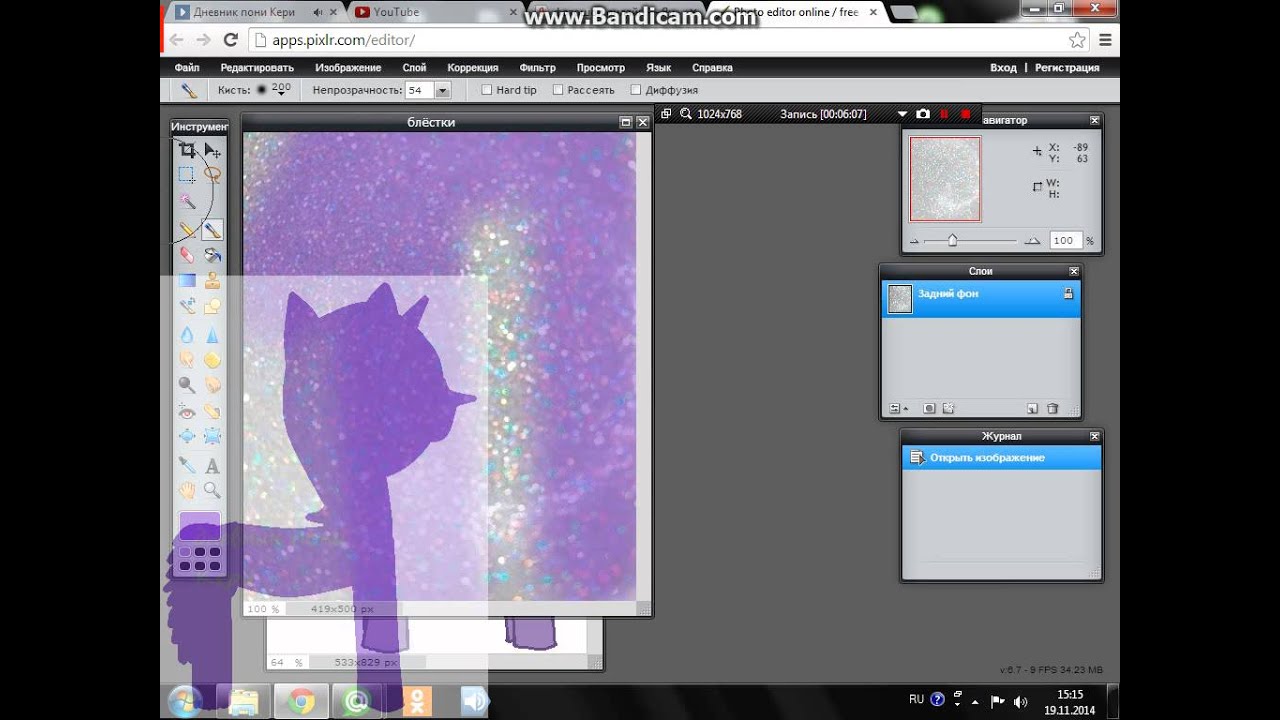This screenshot has height=720, width=1280.
Task: Select the Clone Stamp tool
Action: click(x=212, y=281)
